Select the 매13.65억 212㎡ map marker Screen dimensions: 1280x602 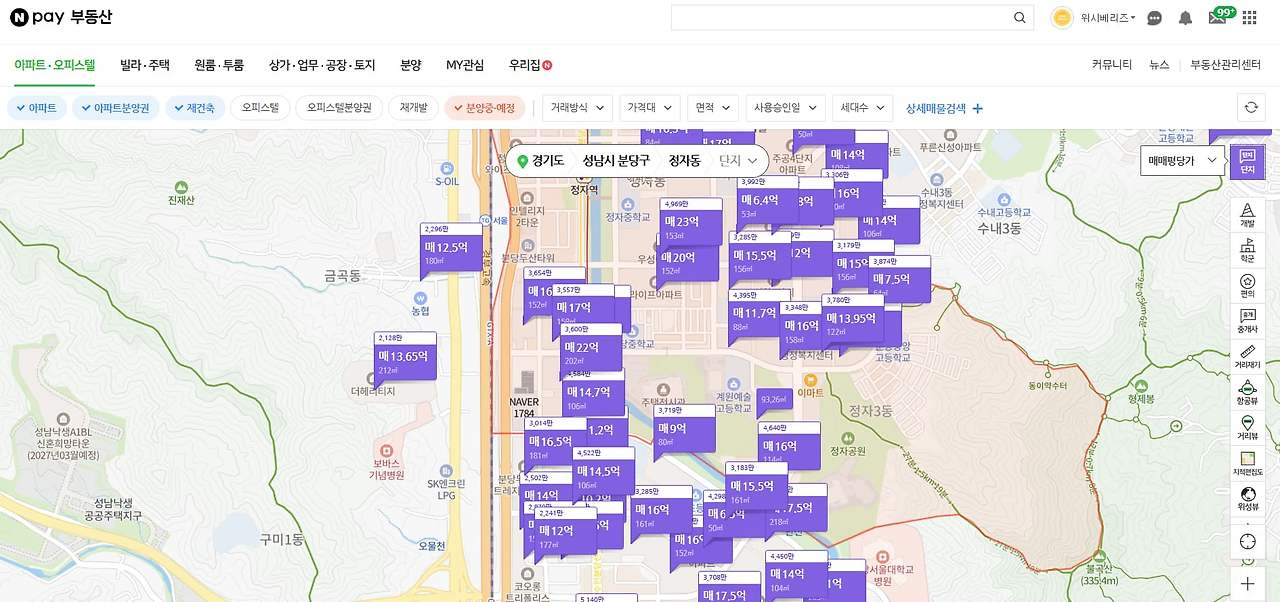coord(405,360)
